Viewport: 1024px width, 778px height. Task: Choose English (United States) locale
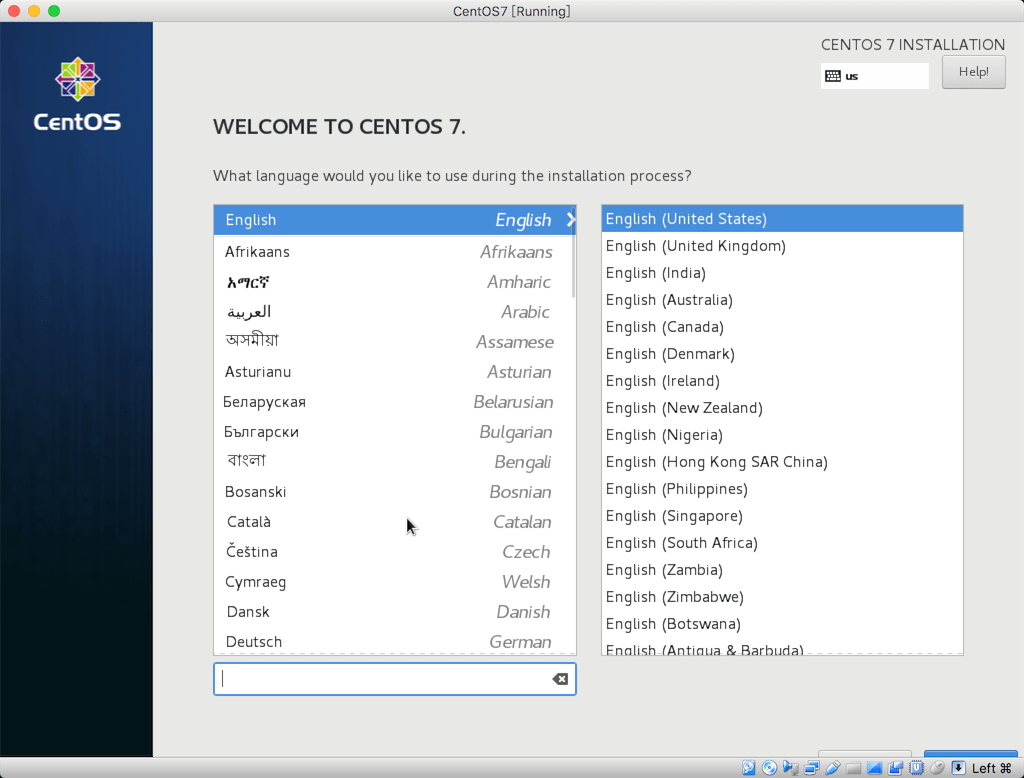(x=782, y=219)
